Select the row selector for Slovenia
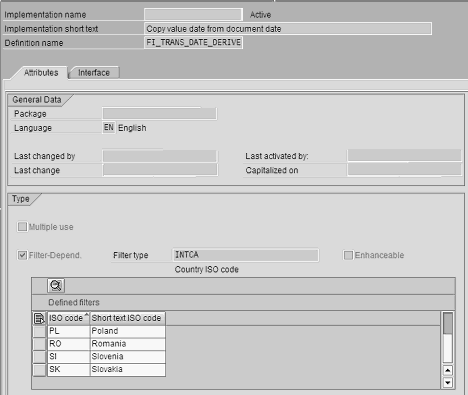Image resolution: width=468 pixels, height=395 pixels. point(39,357)
